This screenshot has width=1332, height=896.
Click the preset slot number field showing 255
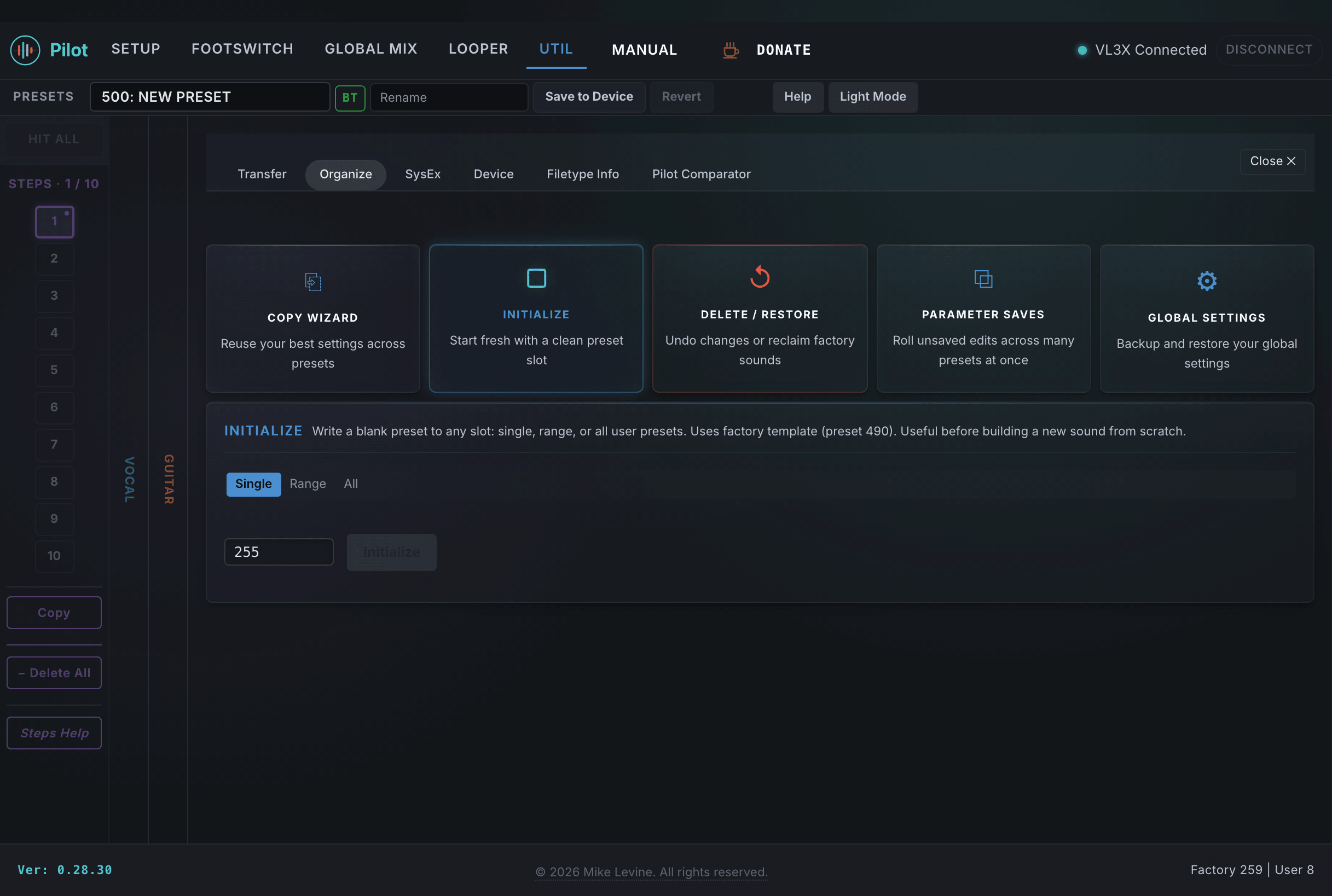[279, 552]
